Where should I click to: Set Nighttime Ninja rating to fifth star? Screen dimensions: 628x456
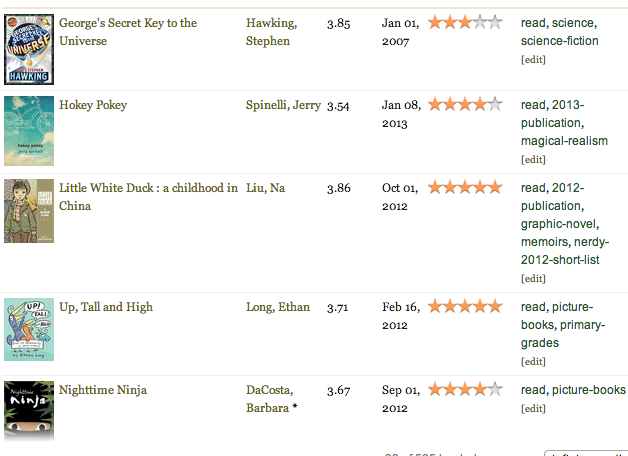[x=495, y=389]
